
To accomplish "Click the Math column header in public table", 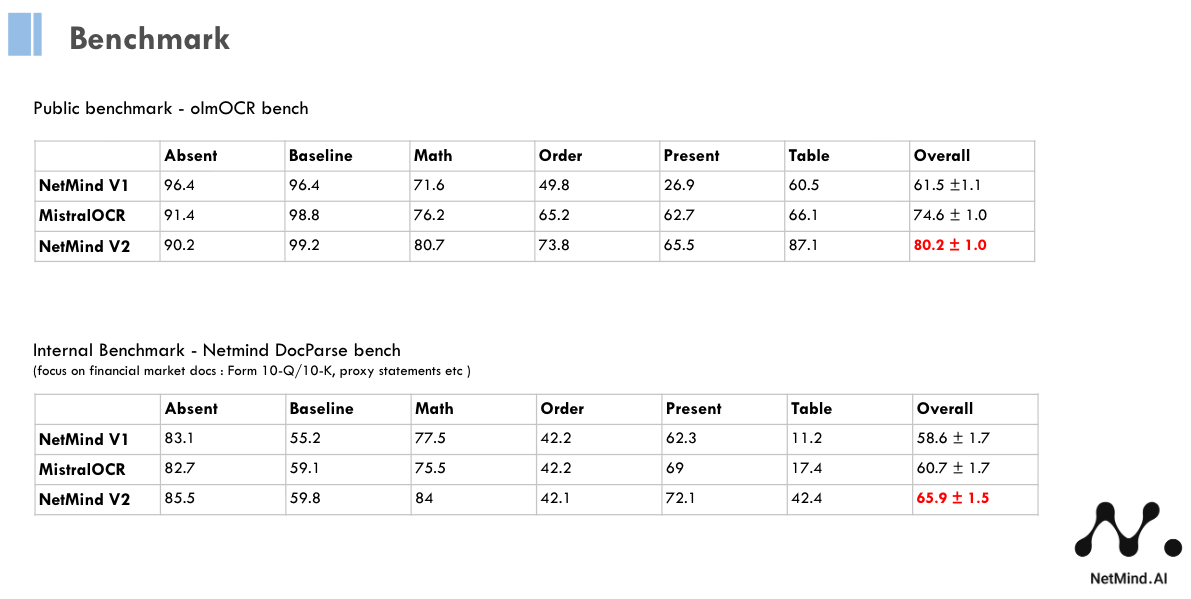I will point(433,156).
